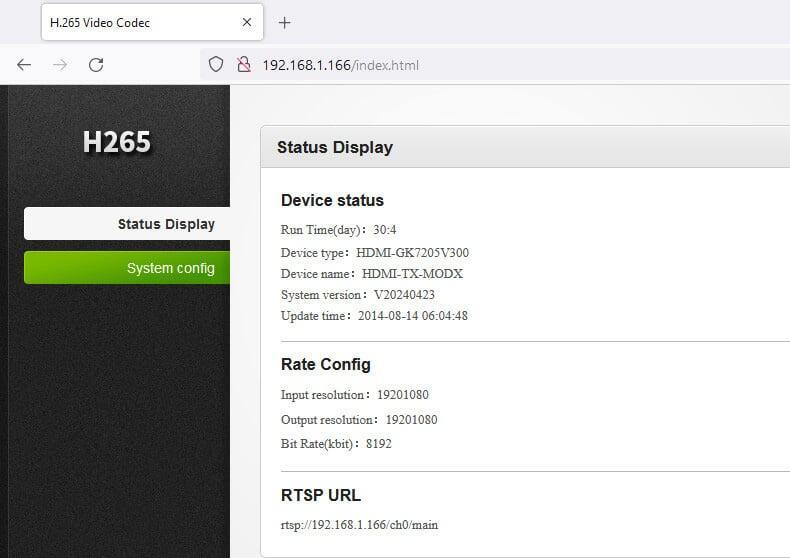
Task: Click the Status Display panel header
Action: pyautogui.click(x=335, y=147)
